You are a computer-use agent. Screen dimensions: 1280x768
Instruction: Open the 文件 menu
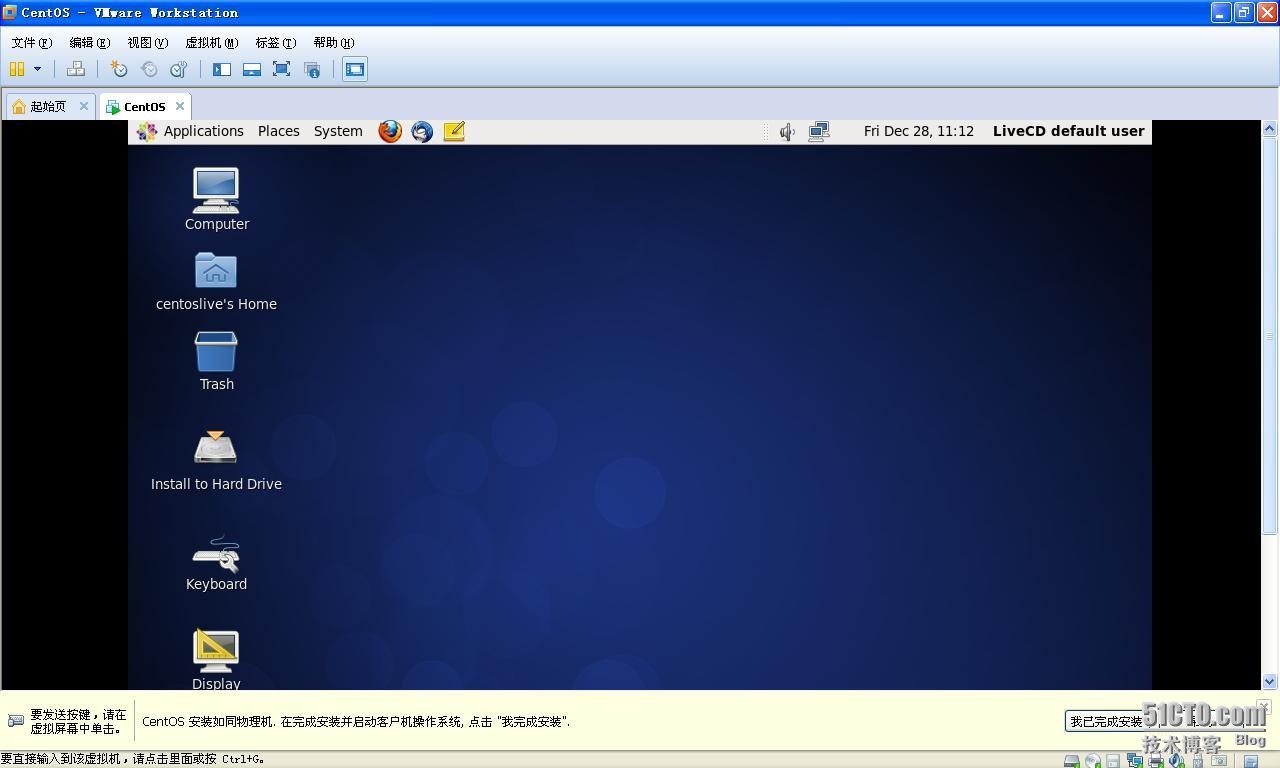(x=31, y=43)
